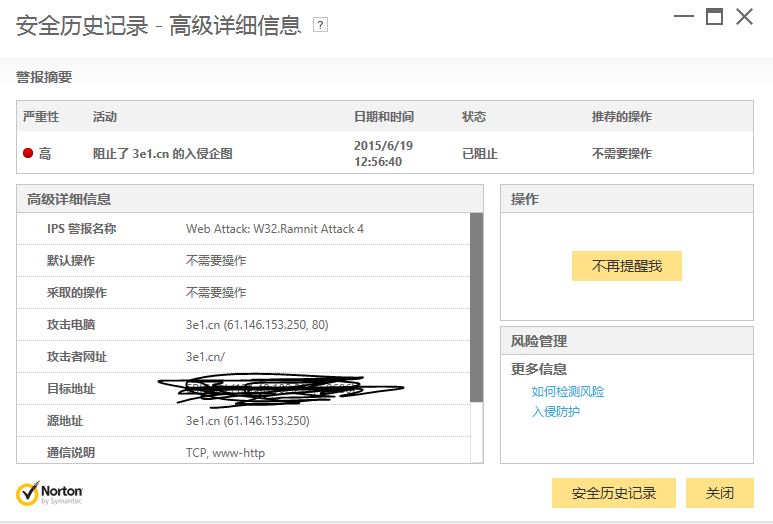Click the date 2015/6/19 12:56:40

tap(384, 153)
